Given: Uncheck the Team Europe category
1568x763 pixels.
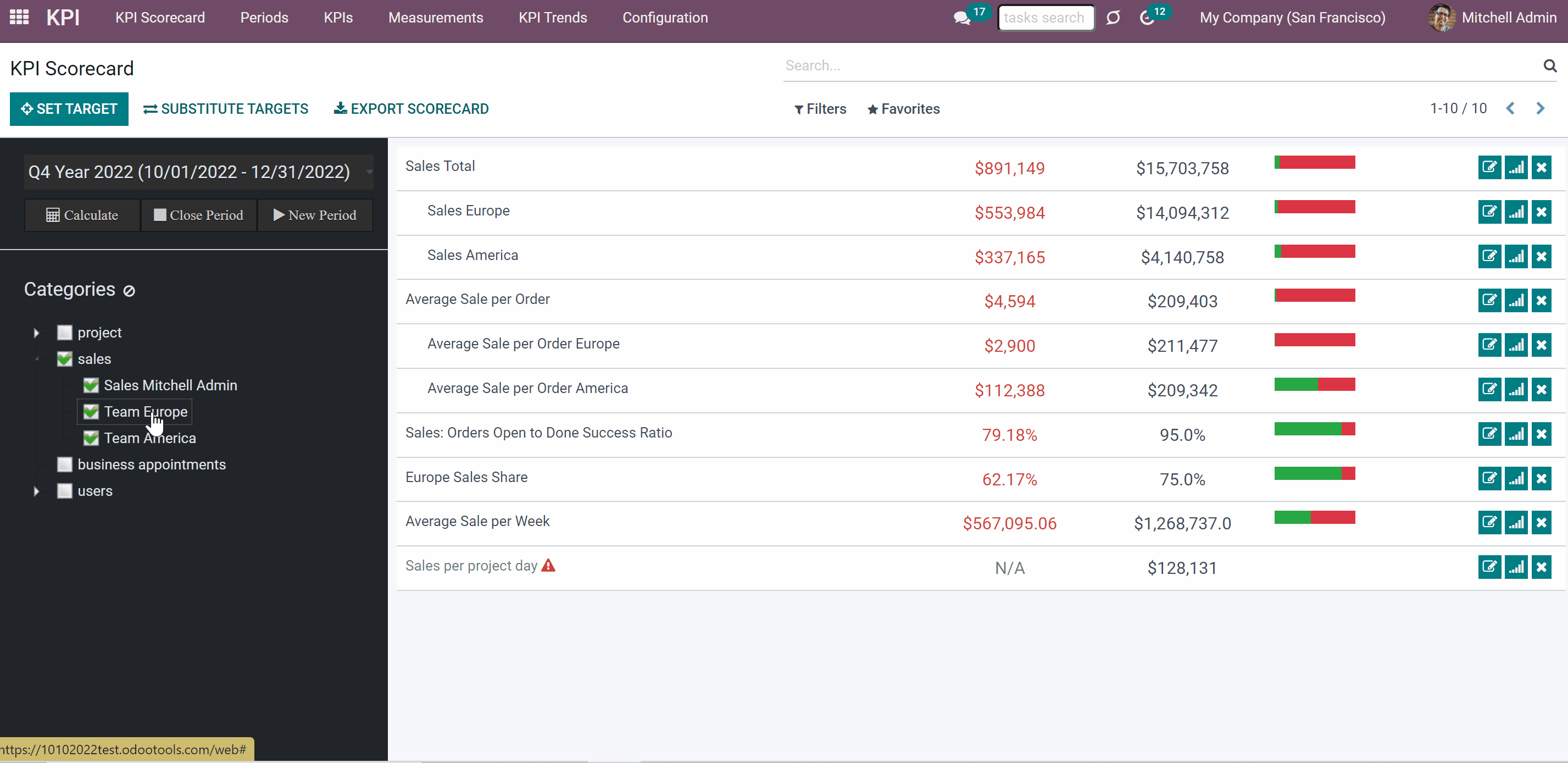Looking at the screenshot, I should 91,412.
